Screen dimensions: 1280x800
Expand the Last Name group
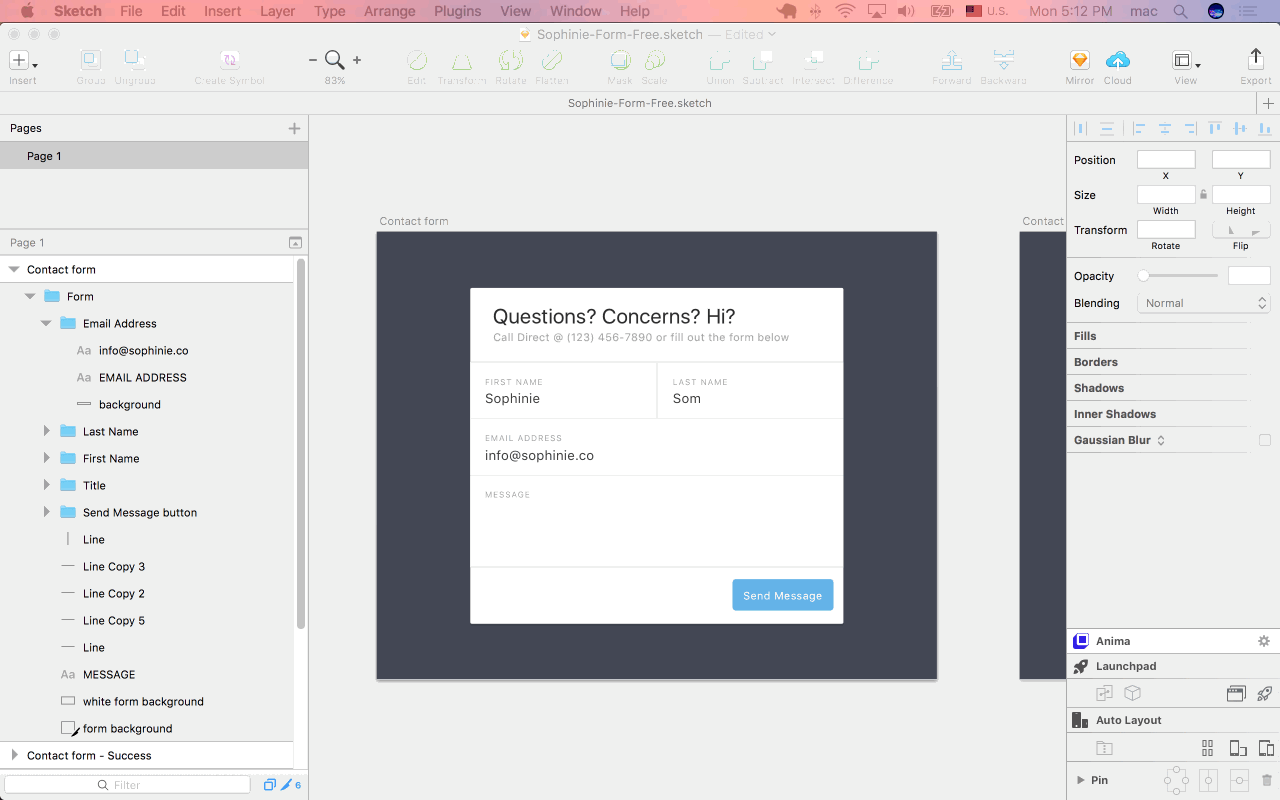[x=46, y=431]
